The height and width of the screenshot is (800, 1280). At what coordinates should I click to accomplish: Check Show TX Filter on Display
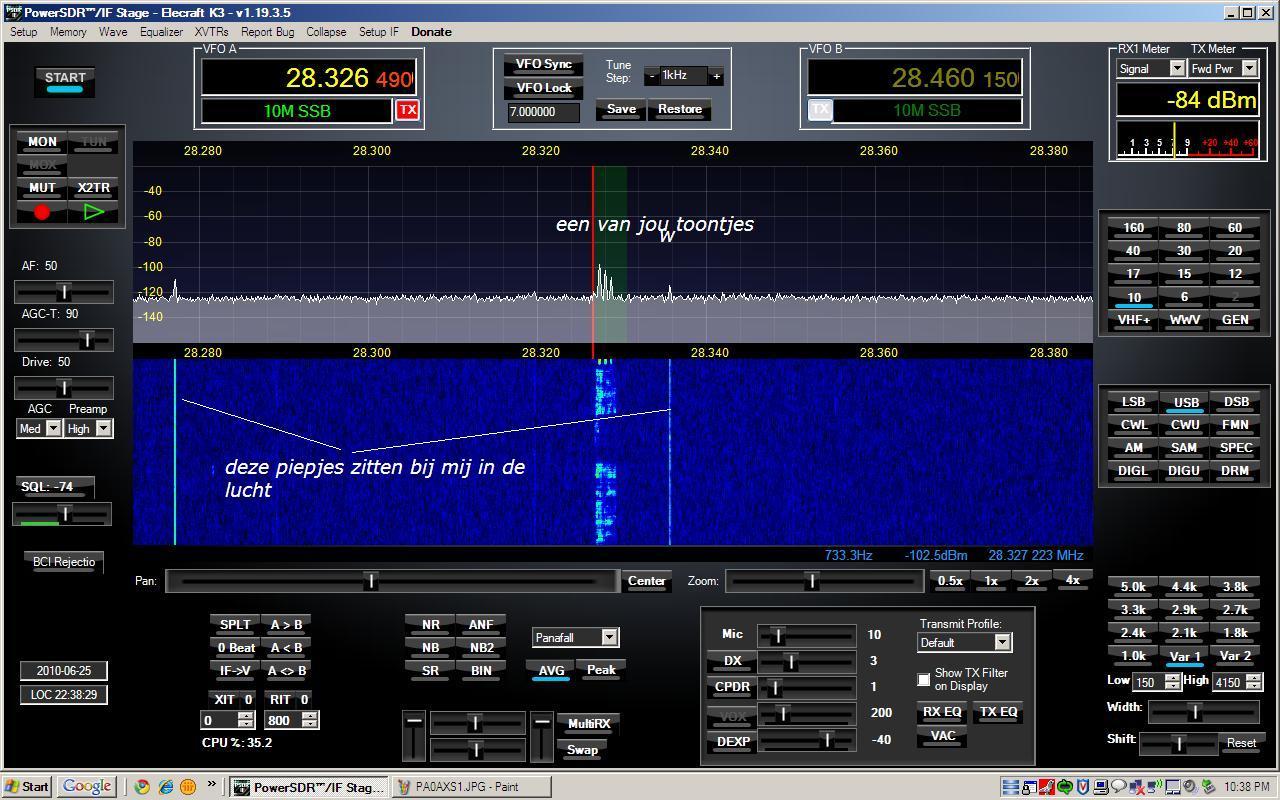(x=923, y=680)
